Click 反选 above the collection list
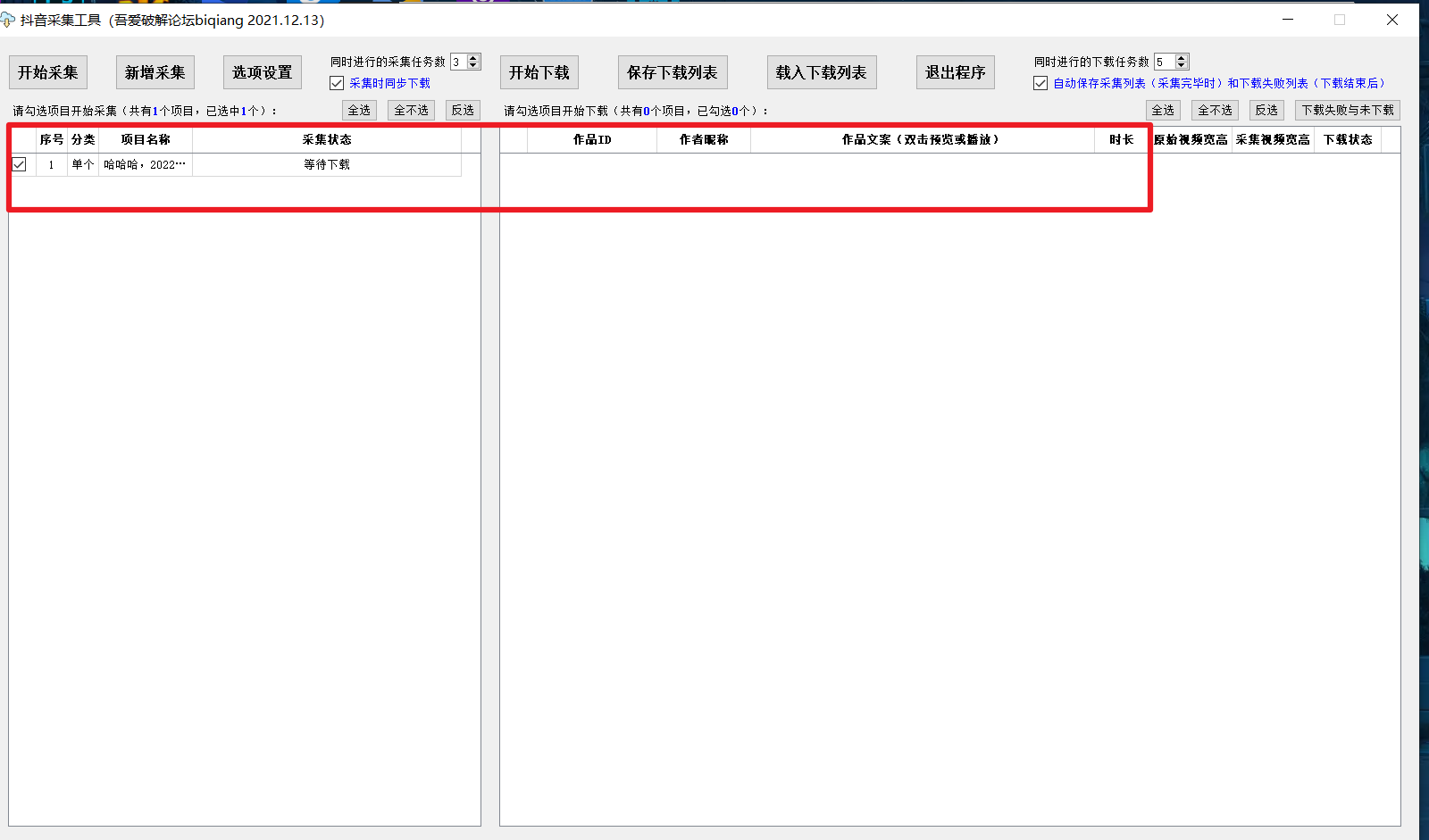This screenshot has height=840, width=1429. click(463, 110)
